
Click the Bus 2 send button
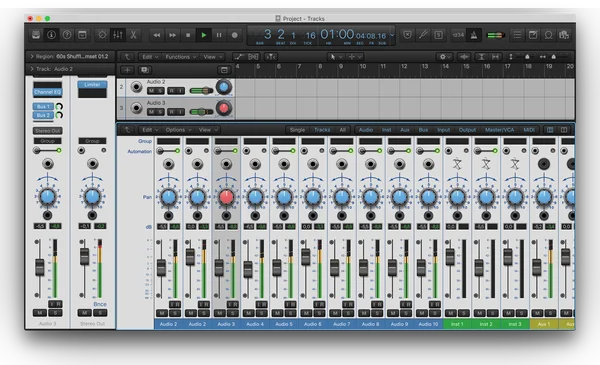(43, 115)
